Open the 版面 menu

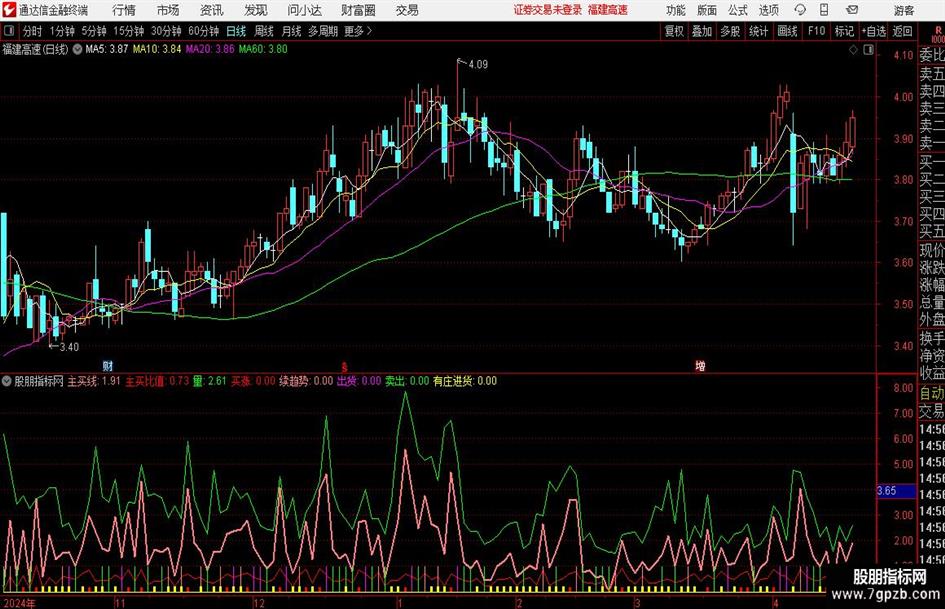tap(707, 10)
